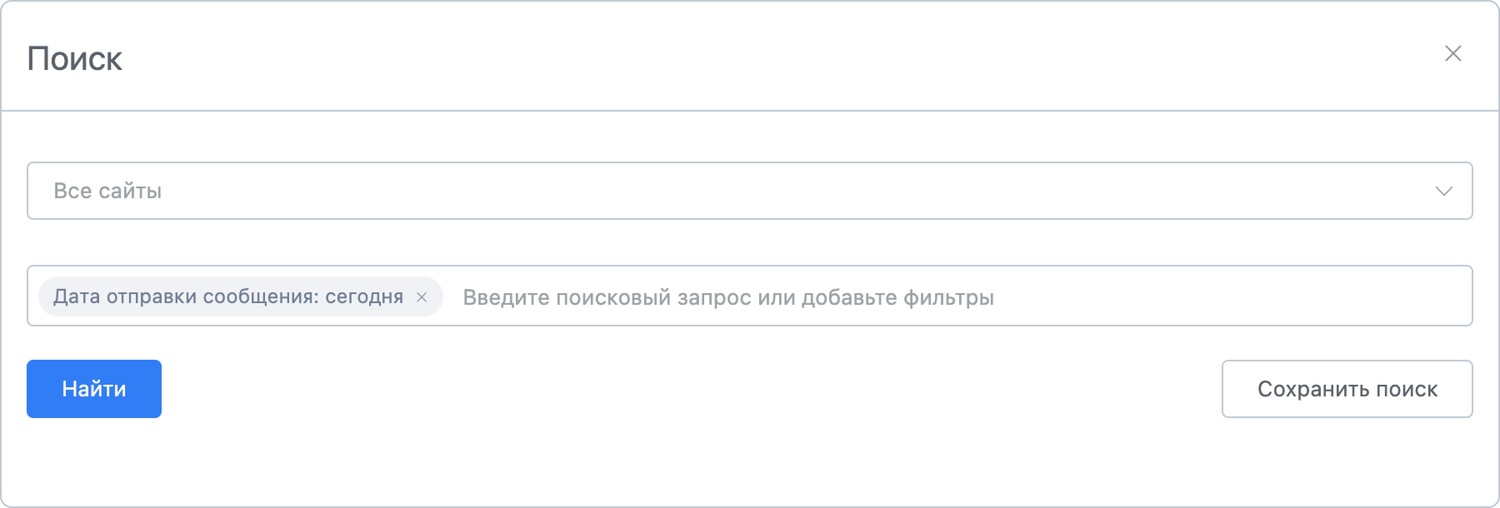
Task: Delete the сегодня date filter via its x
Action: (x=422, y=297)
